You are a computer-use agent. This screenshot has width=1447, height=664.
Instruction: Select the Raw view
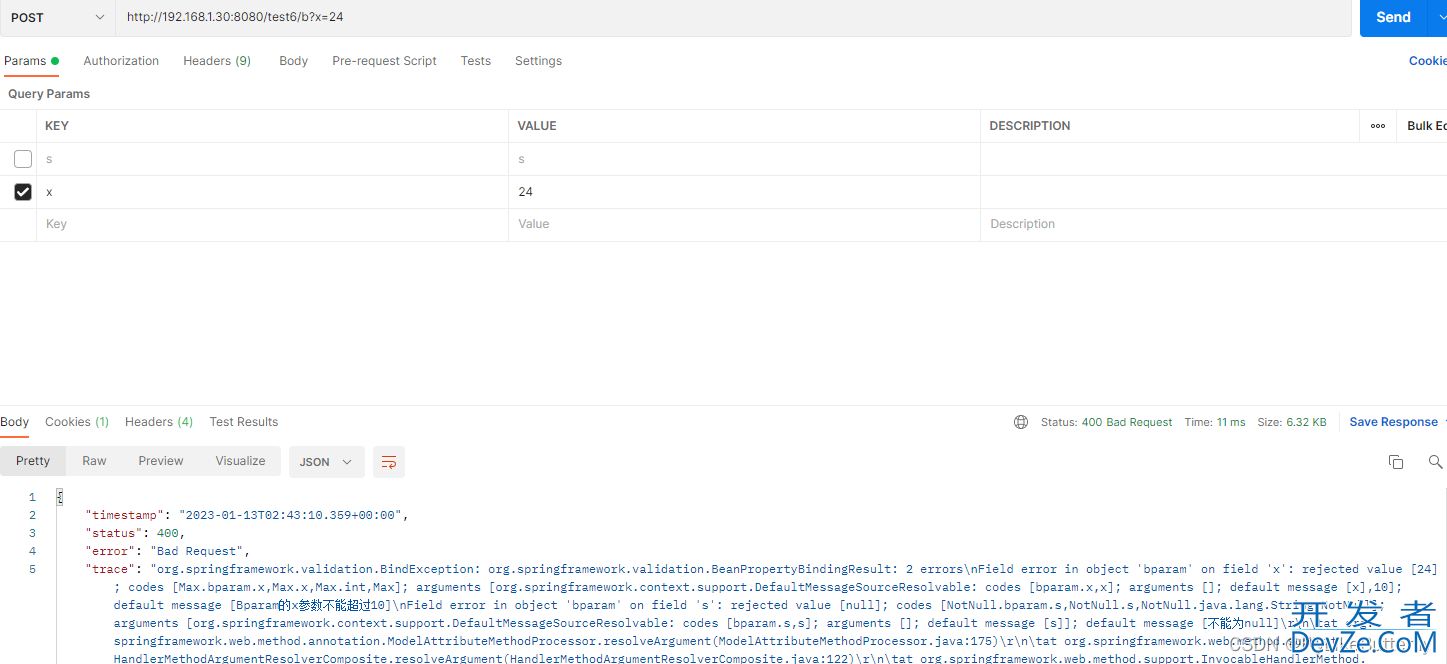click(94, 461)
